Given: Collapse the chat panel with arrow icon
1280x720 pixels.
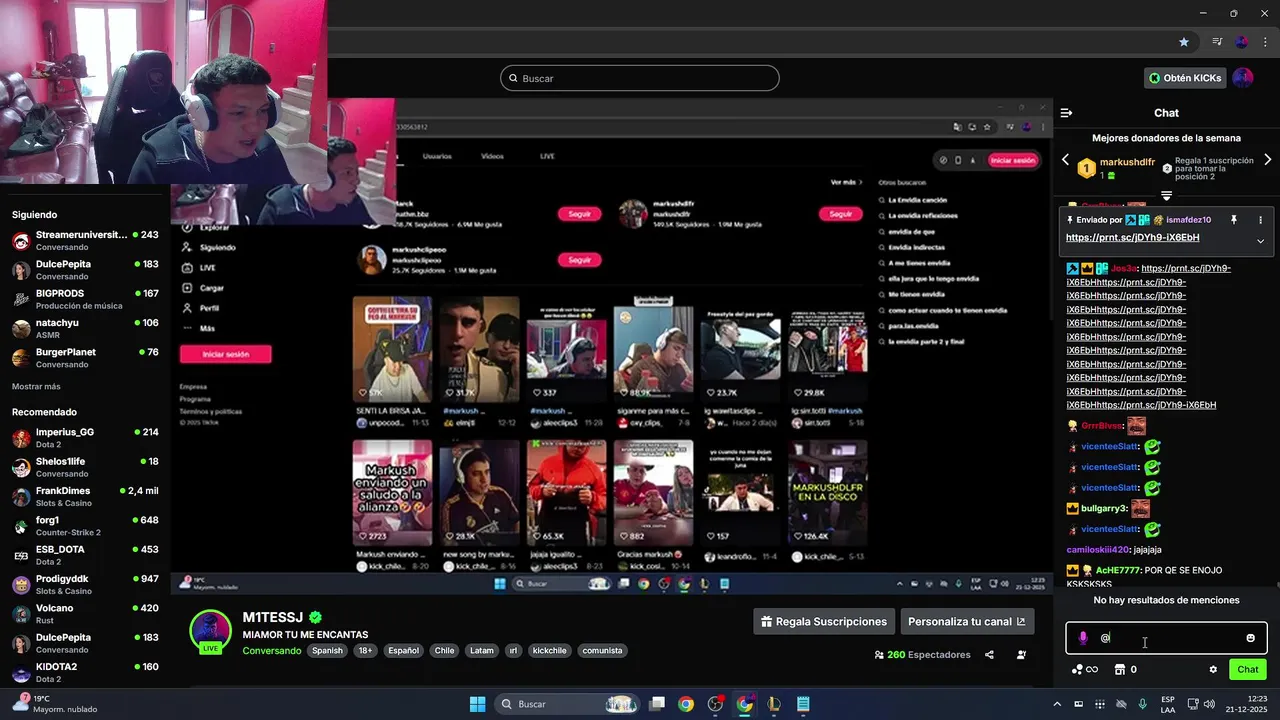Looking at the screenshot, I should (x=1066, y=113).
